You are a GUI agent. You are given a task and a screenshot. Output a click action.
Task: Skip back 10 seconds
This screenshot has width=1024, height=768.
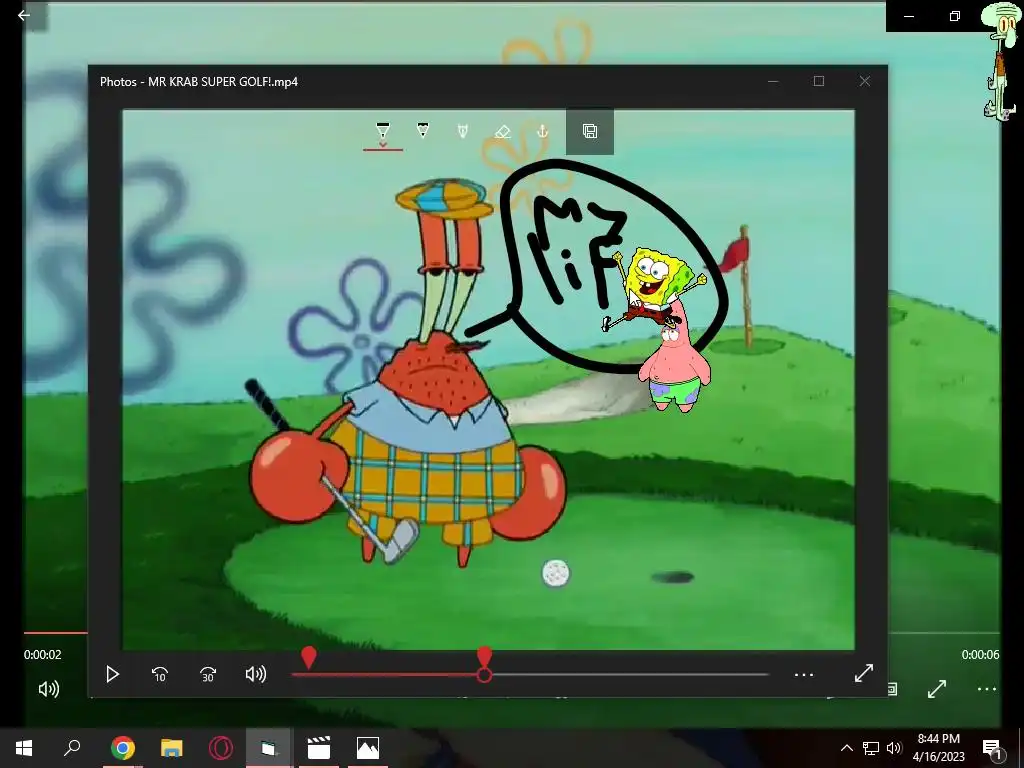pyautogui.click(x=160, y=674)
